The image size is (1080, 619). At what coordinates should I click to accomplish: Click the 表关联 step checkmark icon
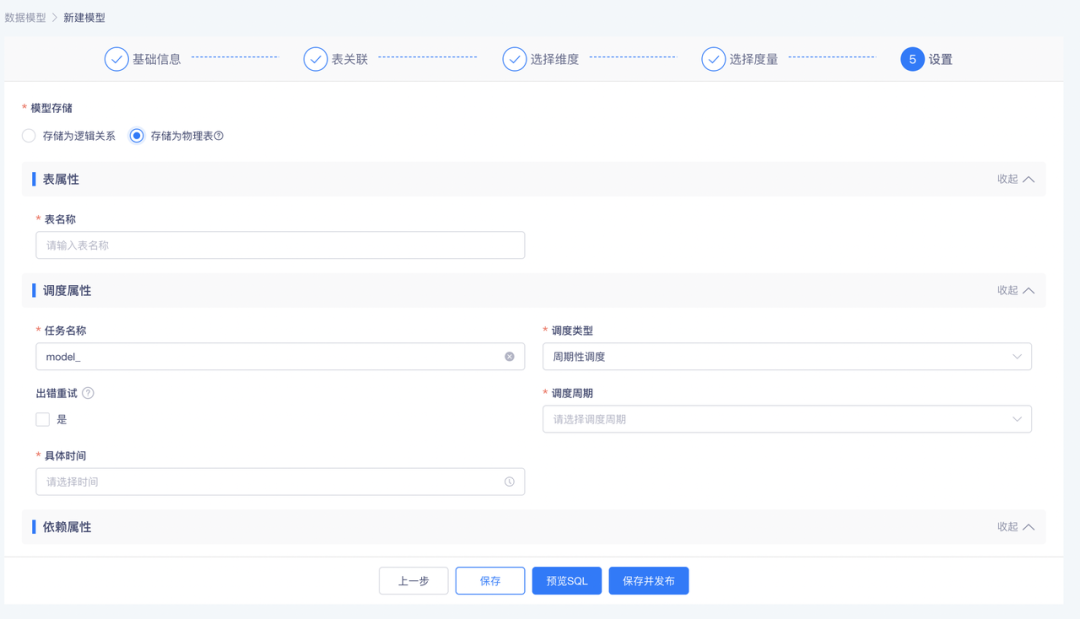tap(315, 59)
